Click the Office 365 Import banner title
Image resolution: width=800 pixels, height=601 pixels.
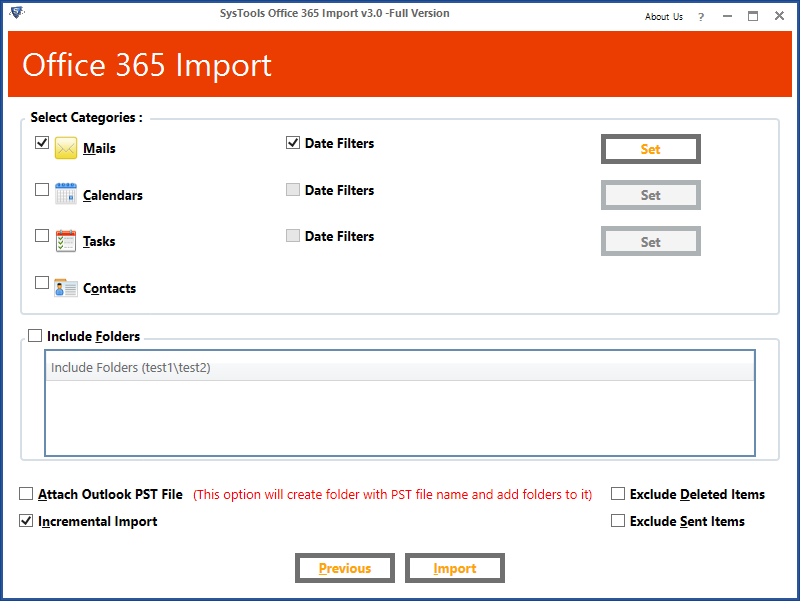(x=147, y=65)
